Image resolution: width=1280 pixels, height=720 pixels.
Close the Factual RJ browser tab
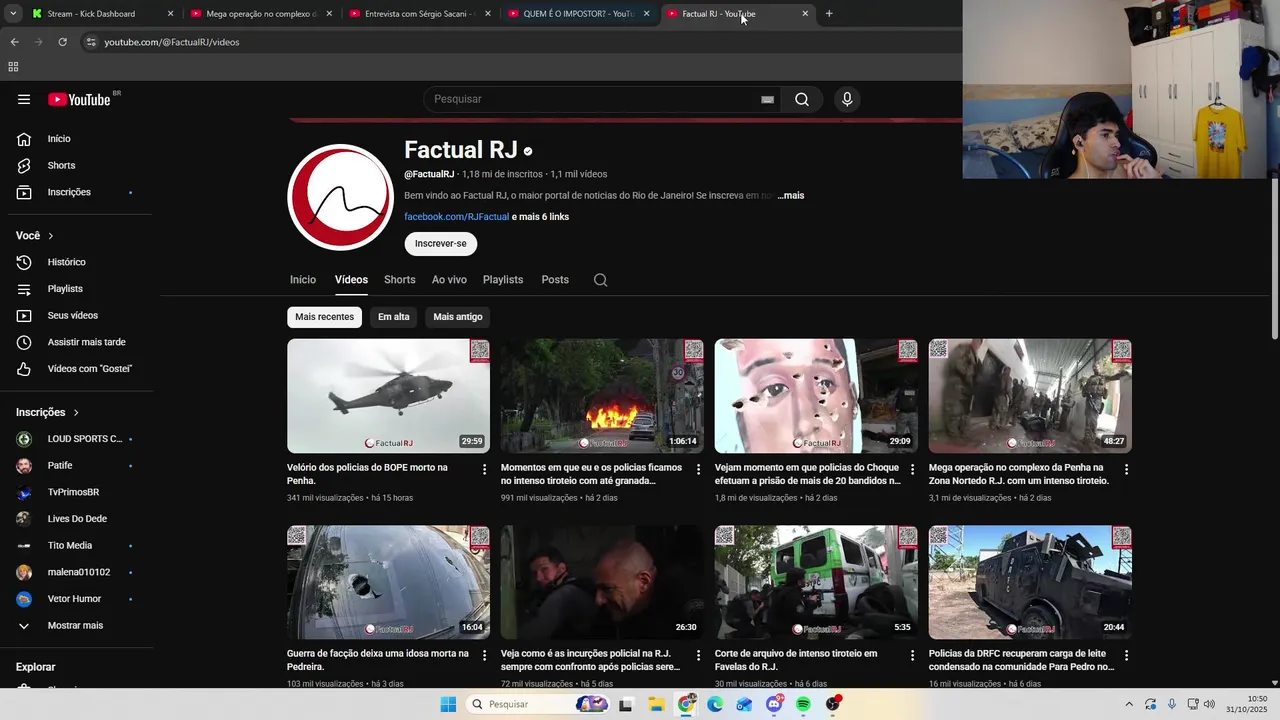[805, 14]
